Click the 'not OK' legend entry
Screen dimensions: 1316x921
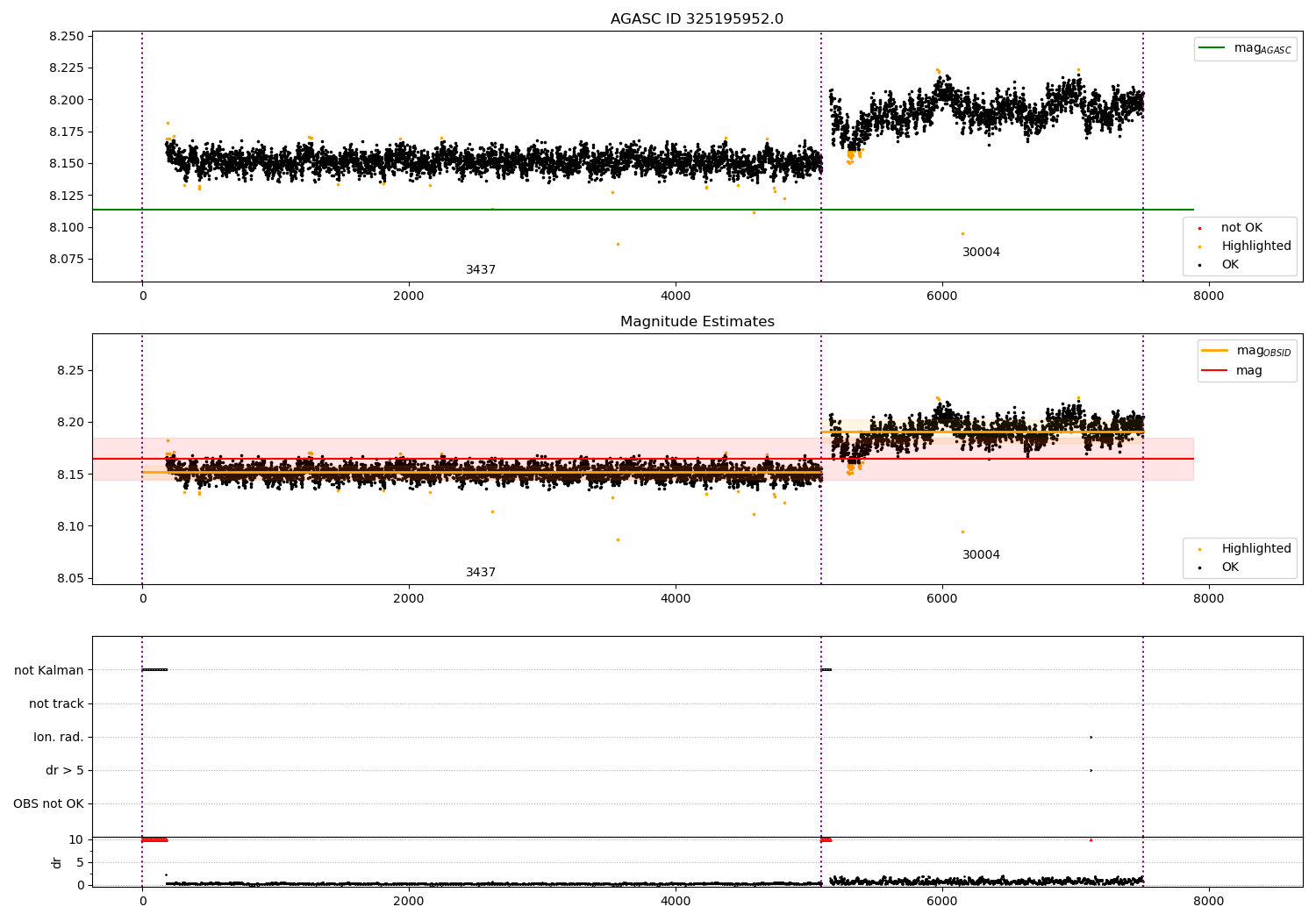[1241, 228]
